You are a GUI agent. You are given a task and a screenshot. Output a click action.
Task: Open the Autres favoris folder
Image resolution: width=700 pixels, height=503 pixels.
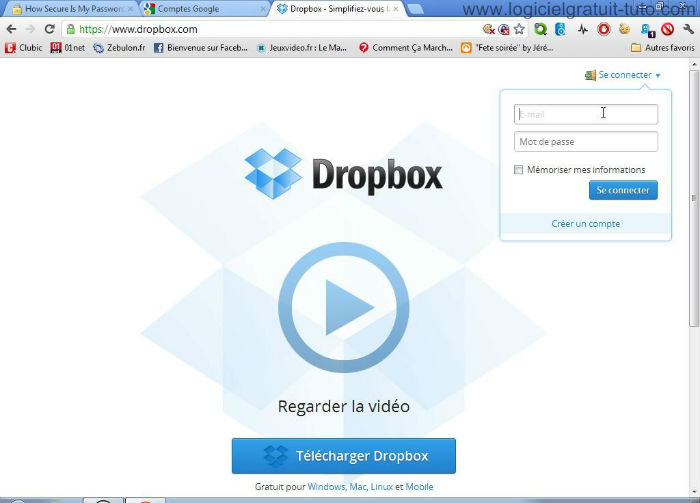(663, 48)
